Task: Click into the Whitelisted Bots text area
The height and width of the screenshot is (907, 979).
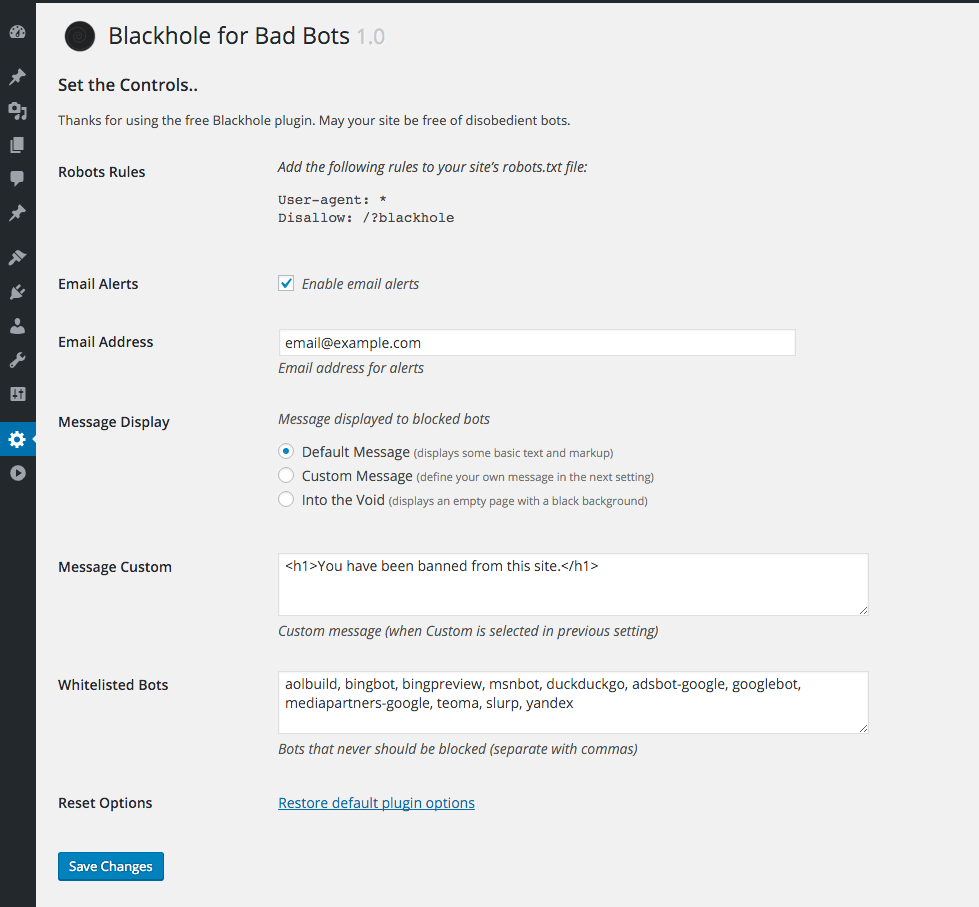Action: pyautogui.click(x=572, y=702)
